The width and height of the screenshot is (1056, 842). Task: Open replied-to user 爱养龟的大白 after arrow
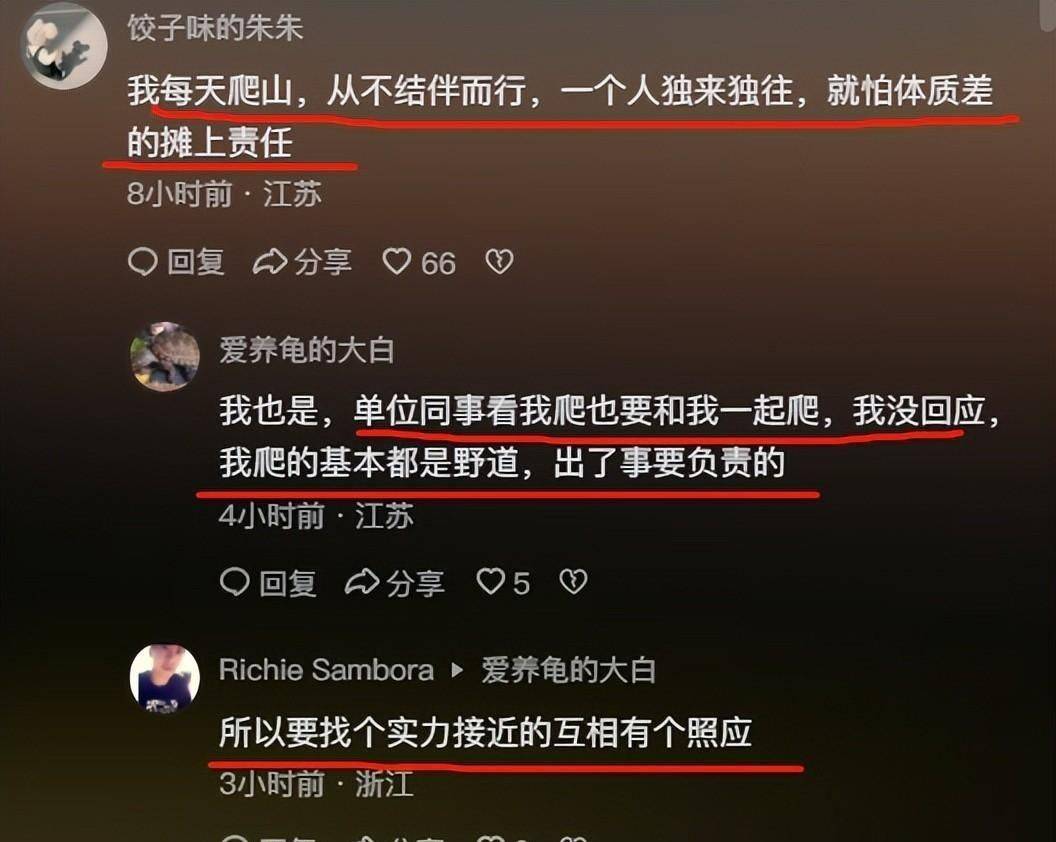click(568, 670)
